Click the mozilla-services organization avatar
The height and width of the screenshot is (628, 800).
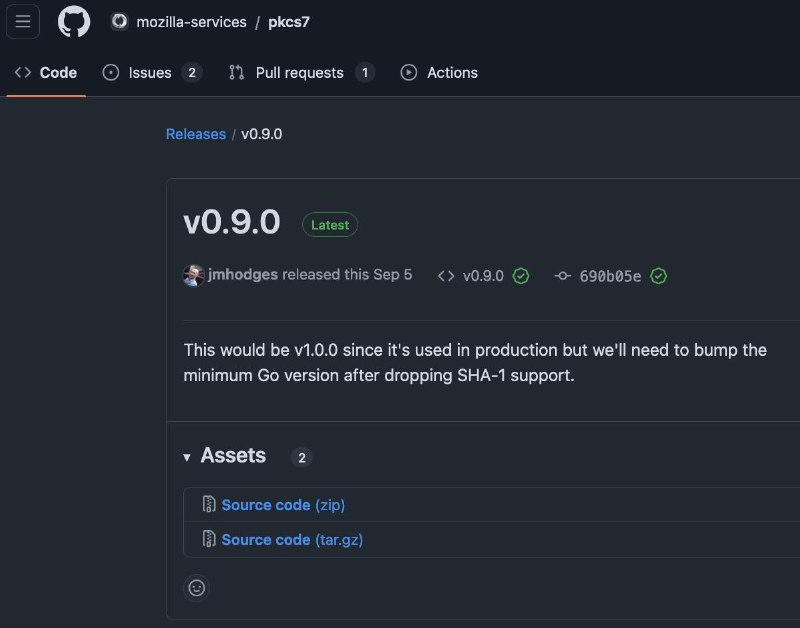pyautogui.click(x=119, y=22)
